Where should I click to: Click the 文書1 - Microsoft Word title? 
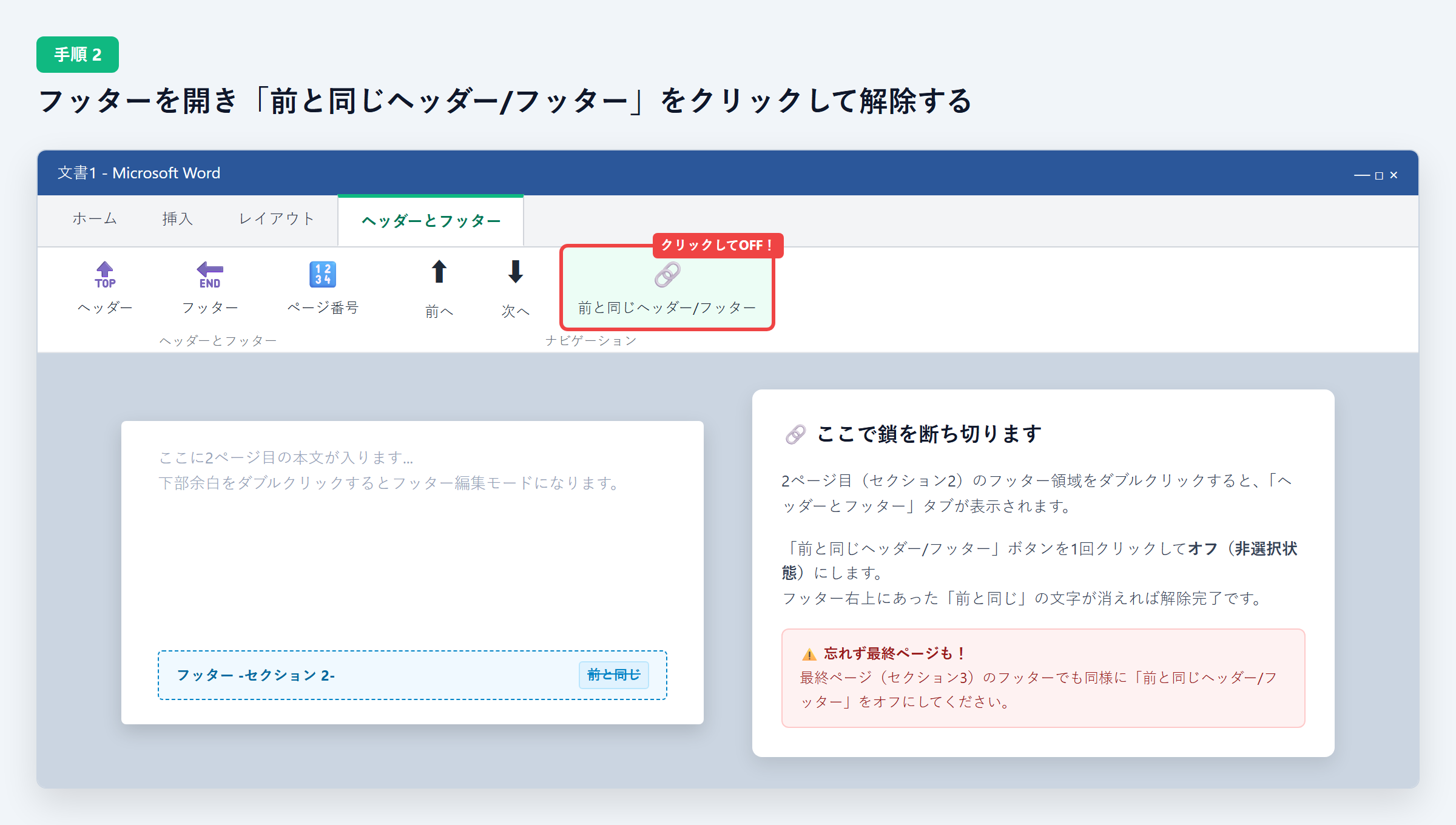click(139, 173)
